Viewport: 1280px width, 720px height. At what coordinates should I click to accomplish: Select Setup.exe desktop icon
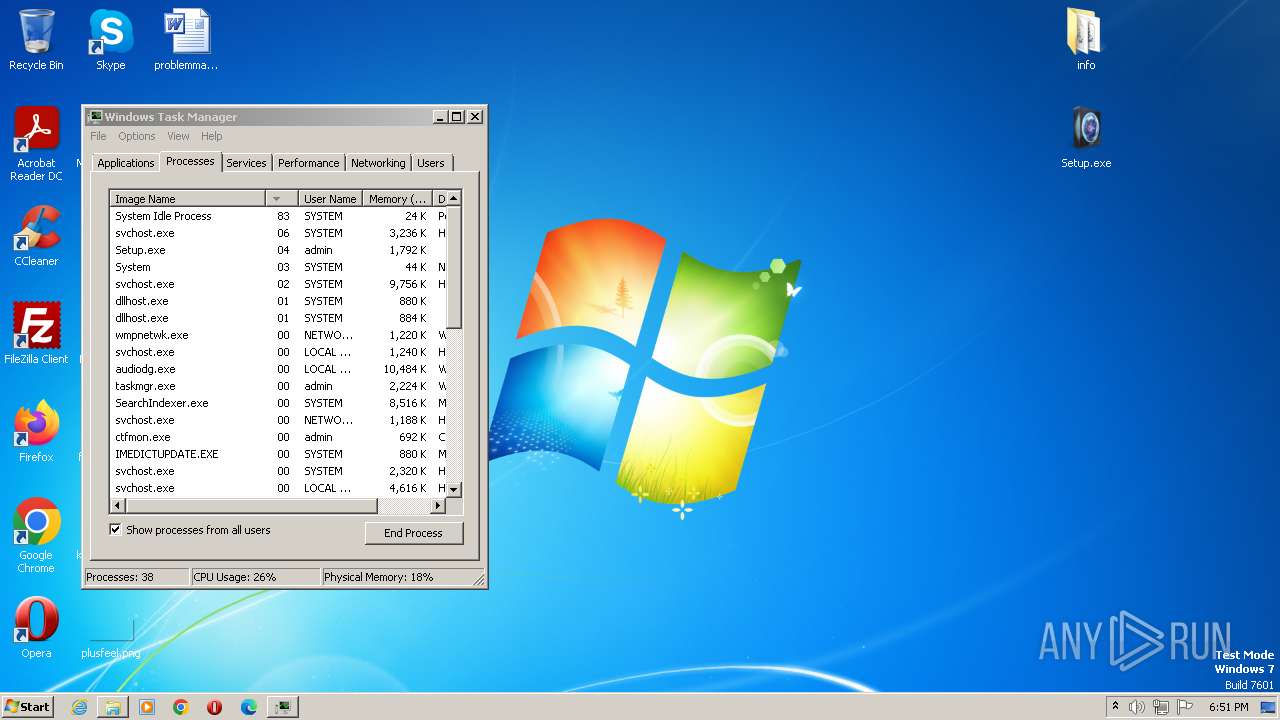click(1086, 138)
